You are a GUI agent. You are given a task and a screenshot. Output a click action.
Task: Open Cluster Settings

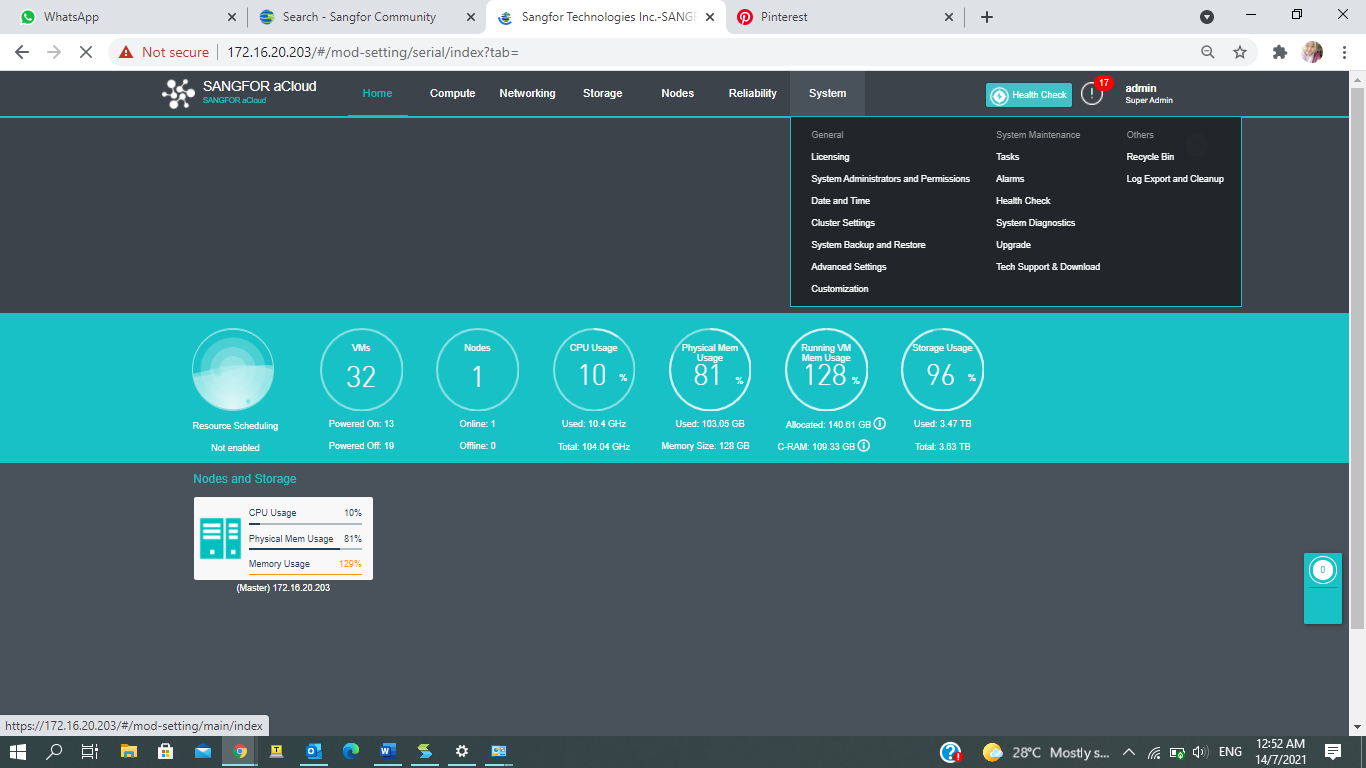point(843,223)
